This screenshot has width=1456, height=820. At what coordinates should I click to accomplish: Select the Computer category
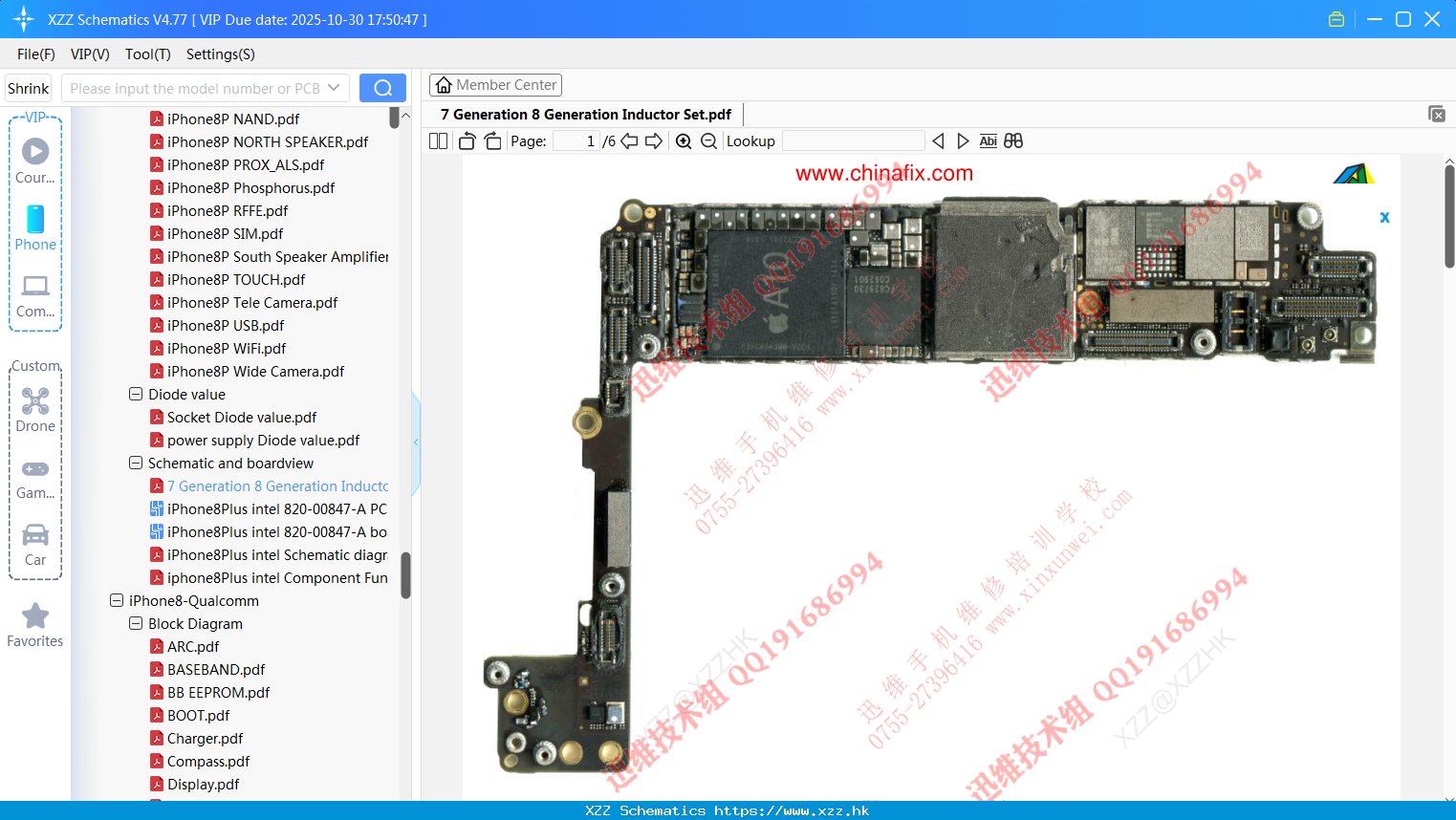(x=35, y=296)
